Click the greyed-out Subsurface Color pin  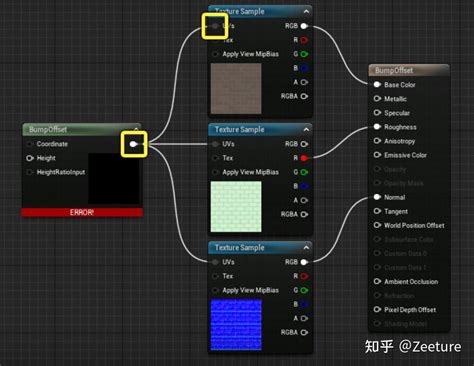(x=377, y=239)
